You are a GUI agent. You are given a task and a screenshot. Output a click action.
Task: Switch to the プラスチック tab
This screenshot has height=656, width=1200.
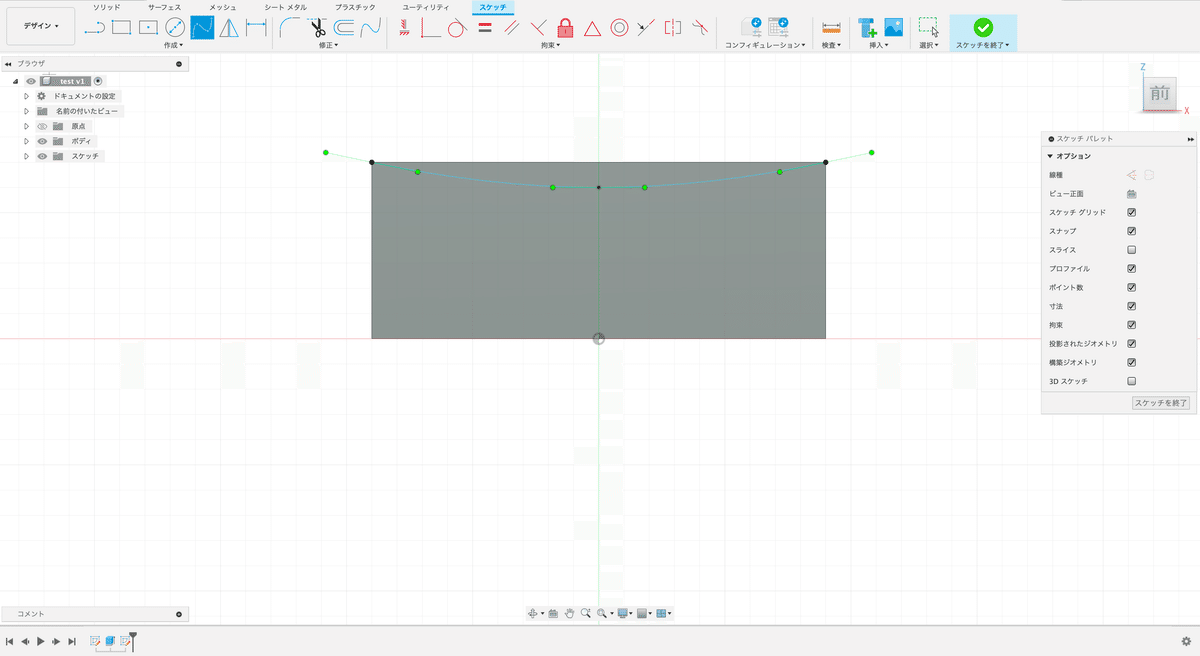pyautogui.click(x=355, y=7)
